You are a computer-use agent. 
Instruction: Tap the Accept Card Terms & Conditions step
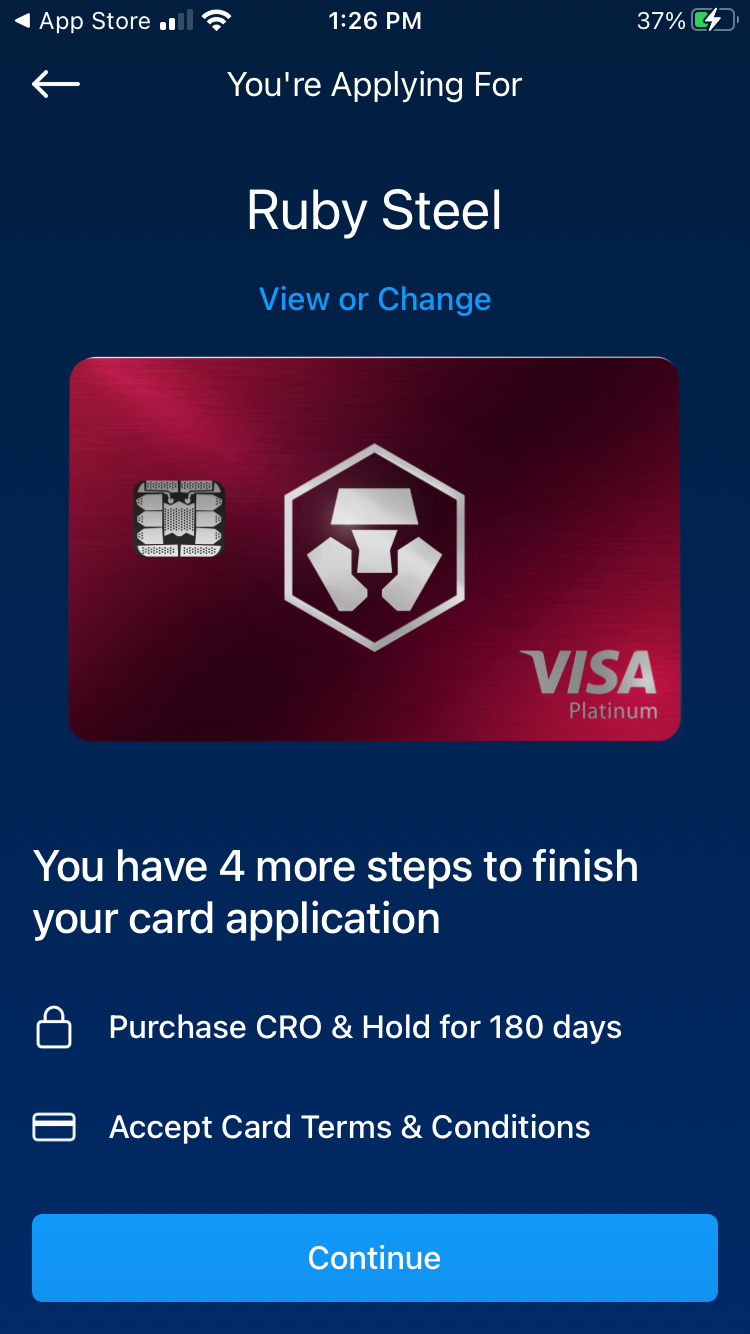pyautogui.click(x=350, y=1127)
